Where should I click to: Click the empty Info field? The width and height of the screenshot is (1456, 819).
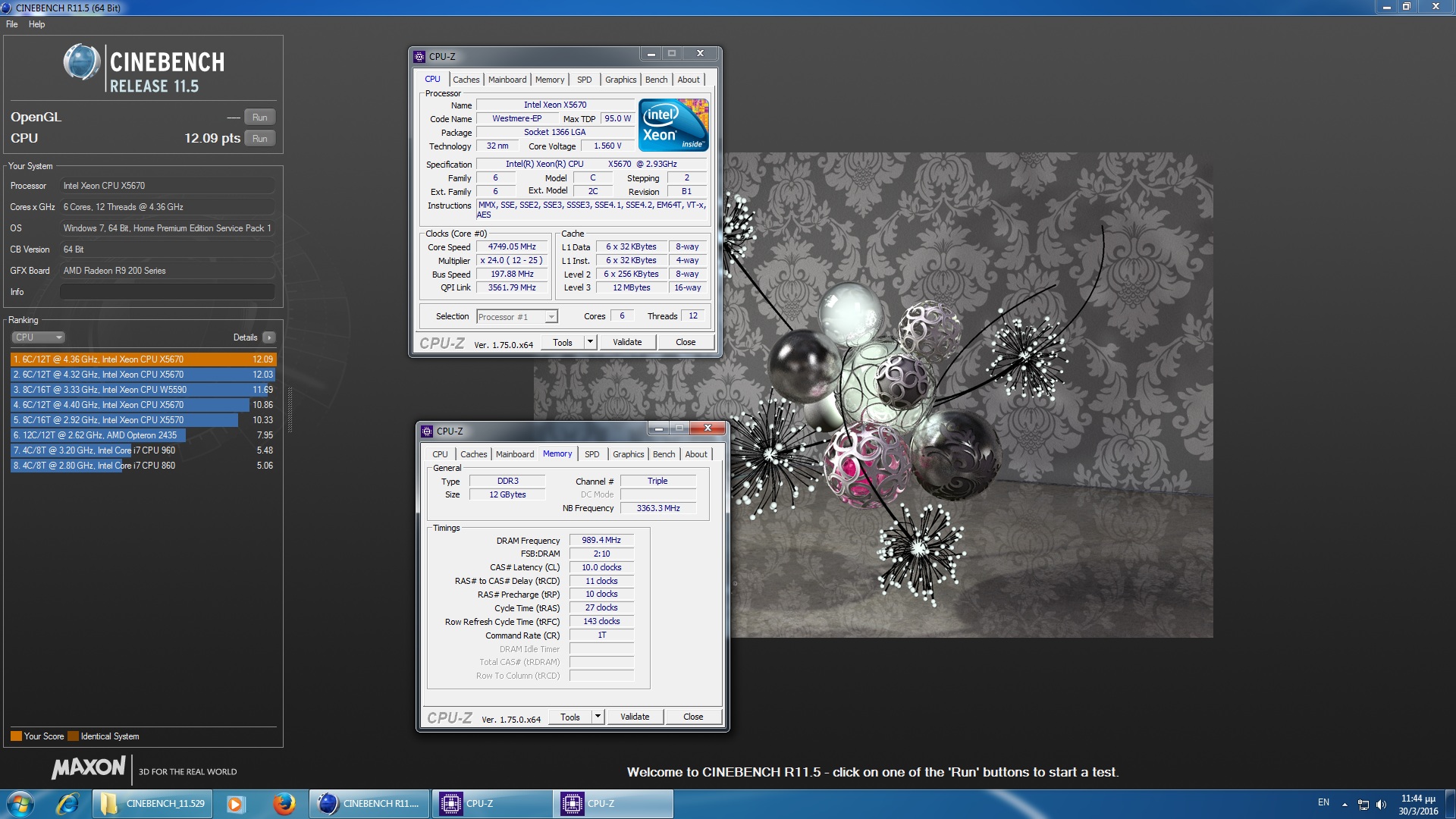pos(168,292)
